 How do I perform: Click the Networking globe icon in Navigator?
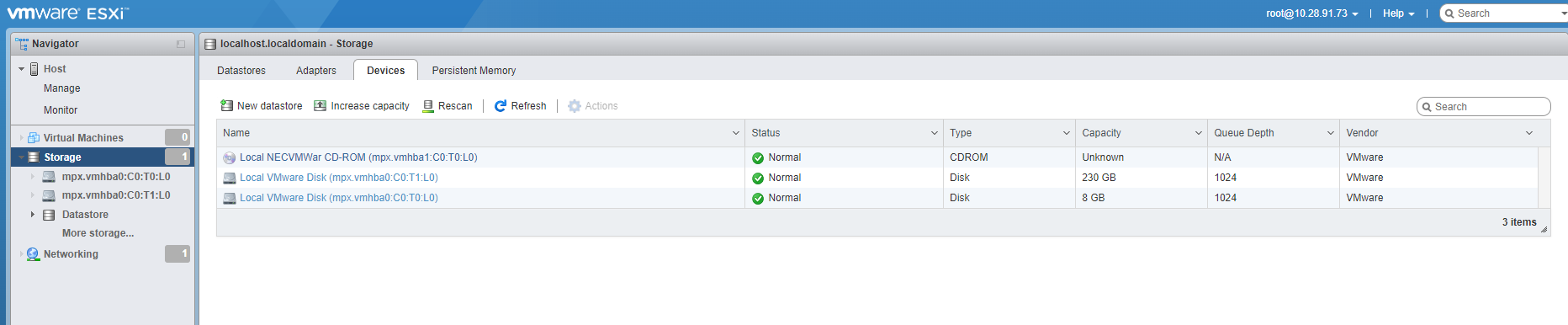[33, 254]
